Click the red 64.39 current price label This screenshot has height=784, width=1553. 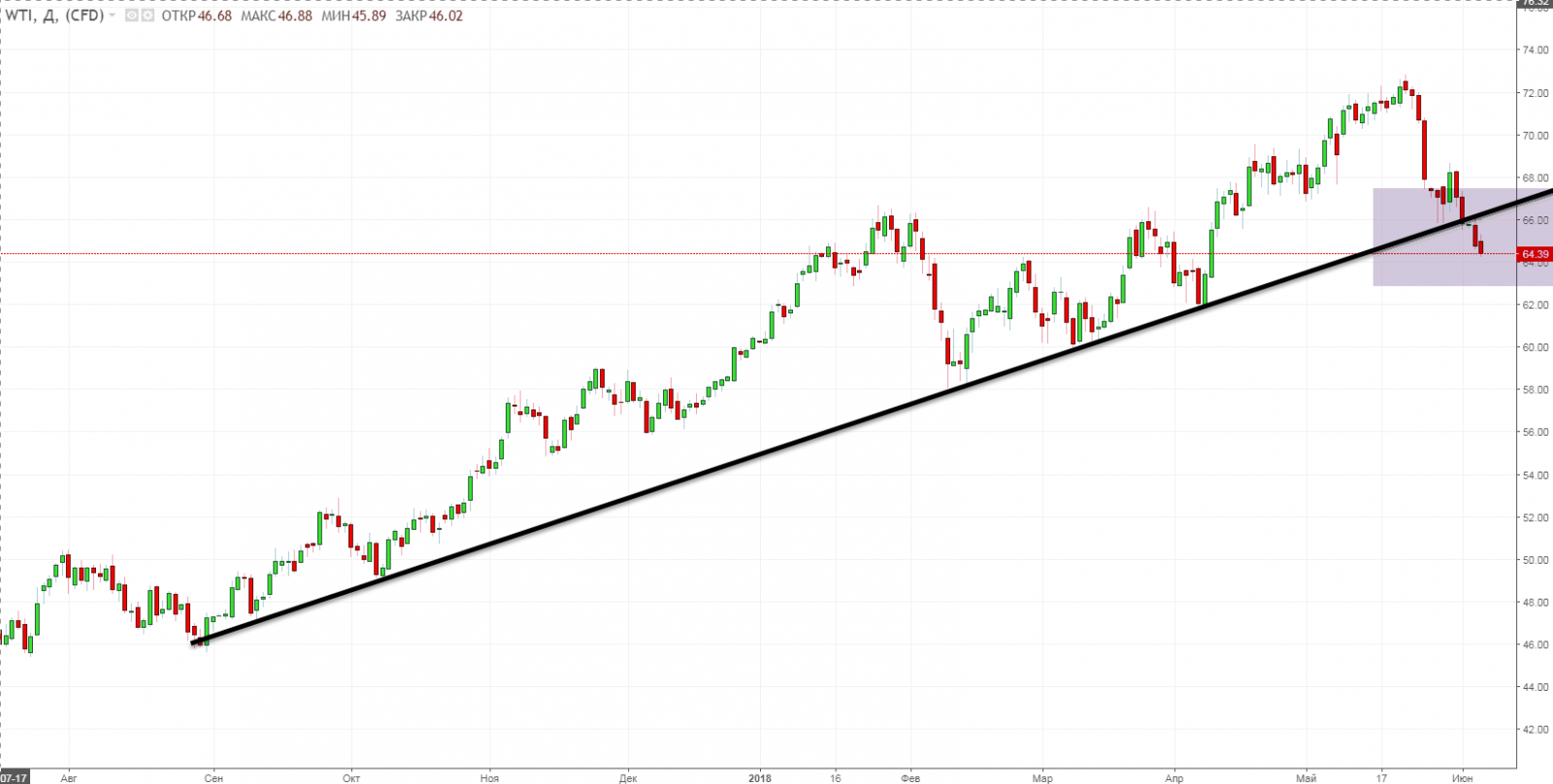click(x=1536, y=254)
